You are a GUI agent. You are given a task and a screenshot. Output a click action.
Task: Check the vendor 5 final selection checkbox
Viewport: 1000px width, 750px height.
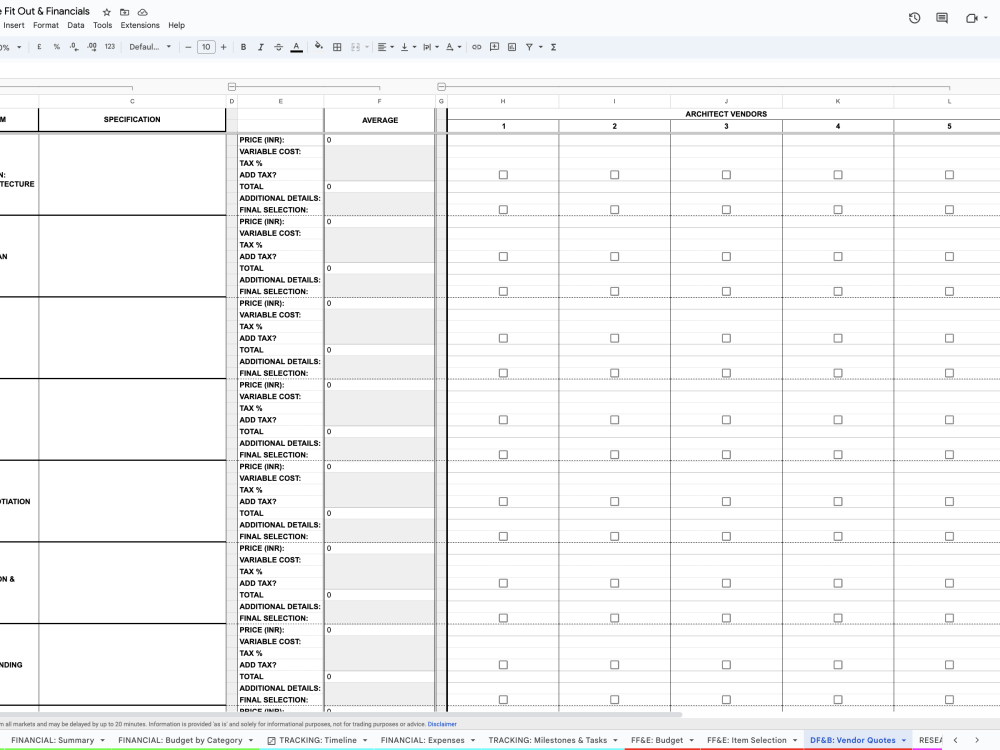point(948,208)
